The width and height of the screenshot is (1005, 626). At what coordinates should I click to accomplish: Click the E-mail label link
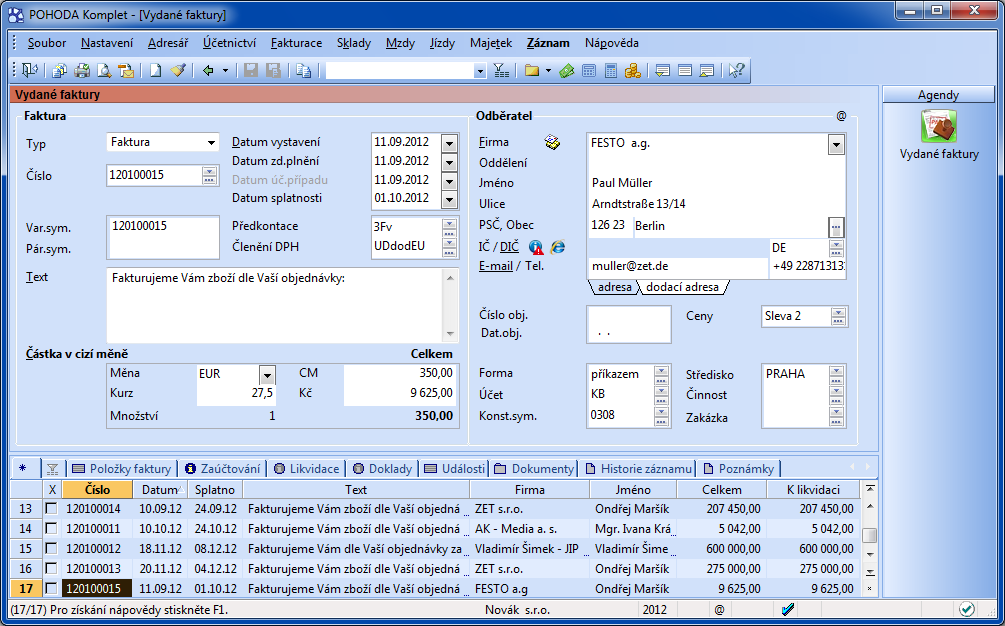tap(495, 266)
